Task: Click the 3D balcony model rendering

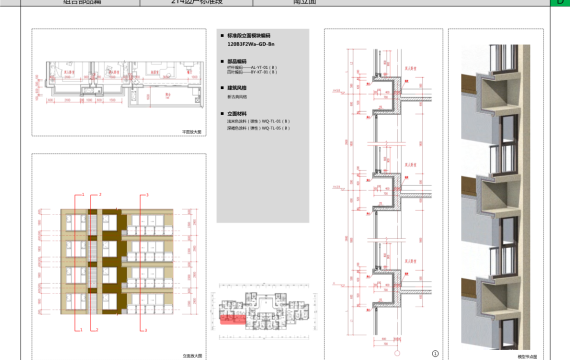Action: [x=495, y=196]
